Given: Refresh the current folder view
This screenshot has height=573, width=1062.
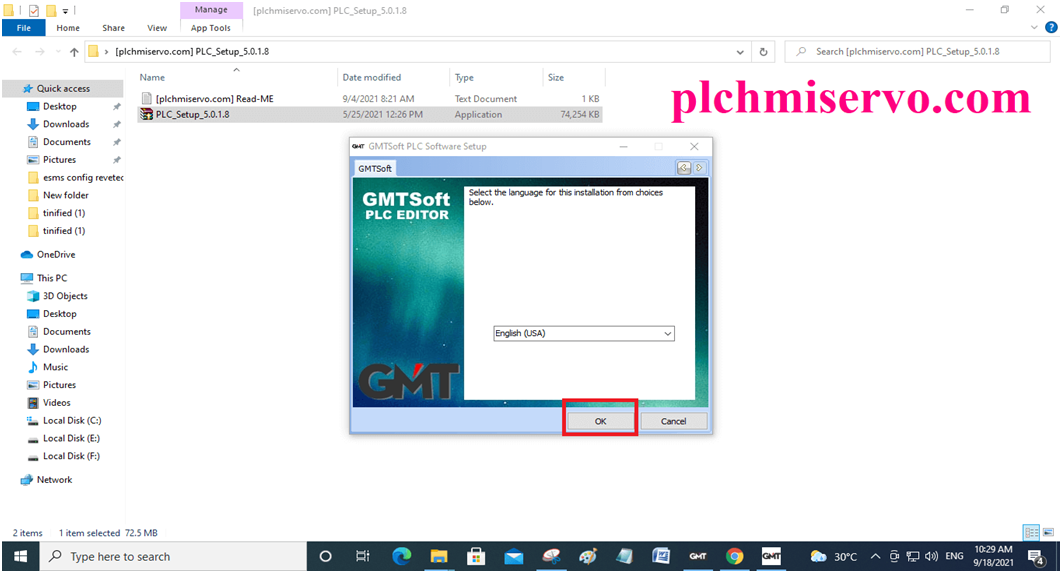Looking at the screenshot, I should point(764,52).
